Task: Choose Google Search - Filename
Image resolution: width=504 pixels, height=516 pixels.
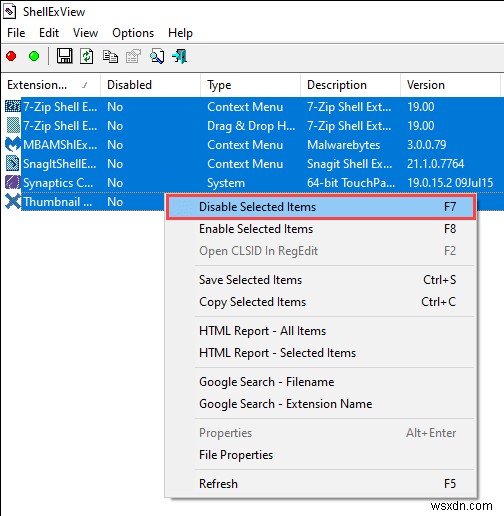Action: click(x=321, y=382)
